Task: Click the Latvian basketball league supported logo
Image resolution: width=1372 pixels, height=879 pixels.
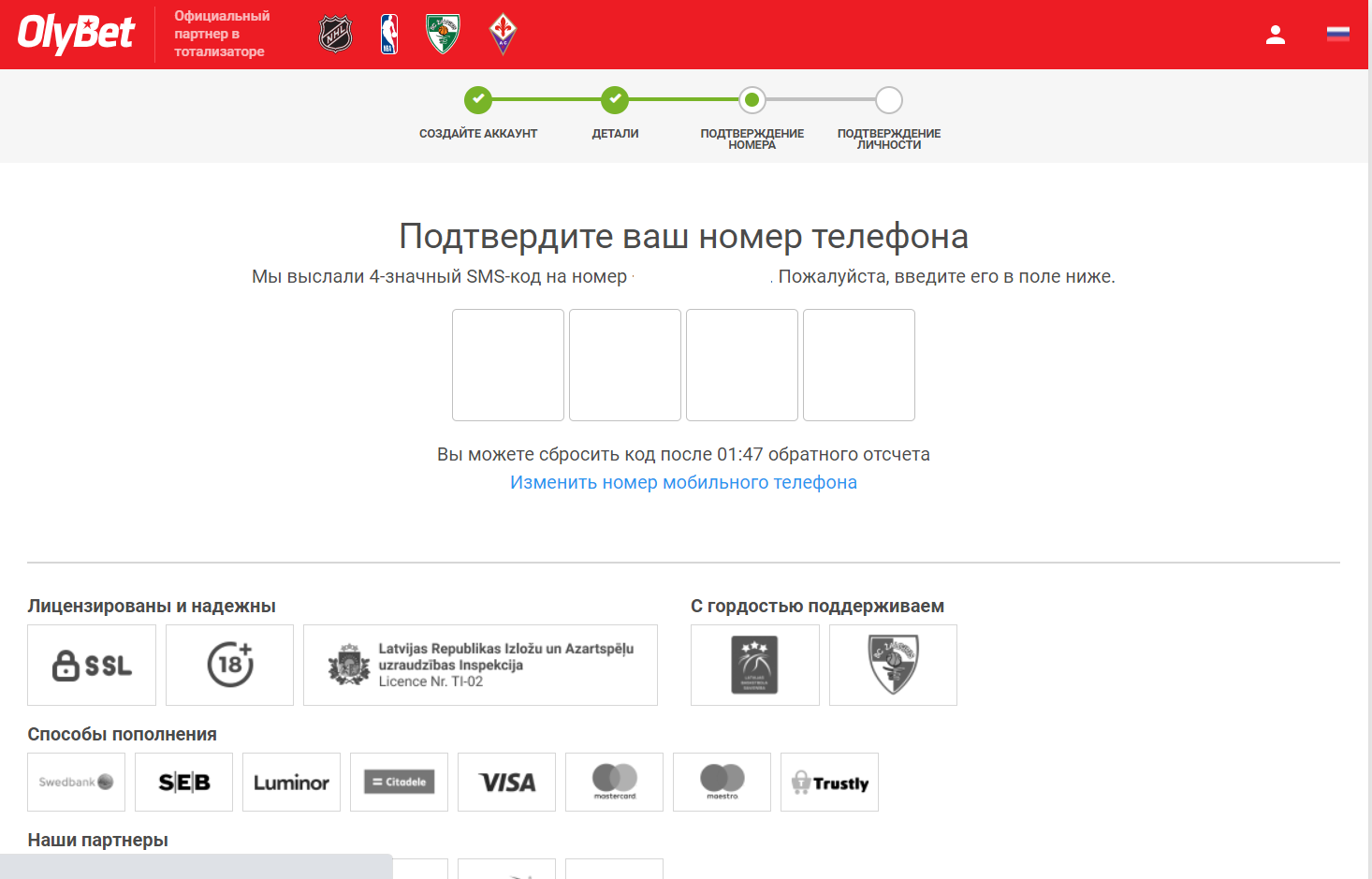Action: (x=755, y=665)
